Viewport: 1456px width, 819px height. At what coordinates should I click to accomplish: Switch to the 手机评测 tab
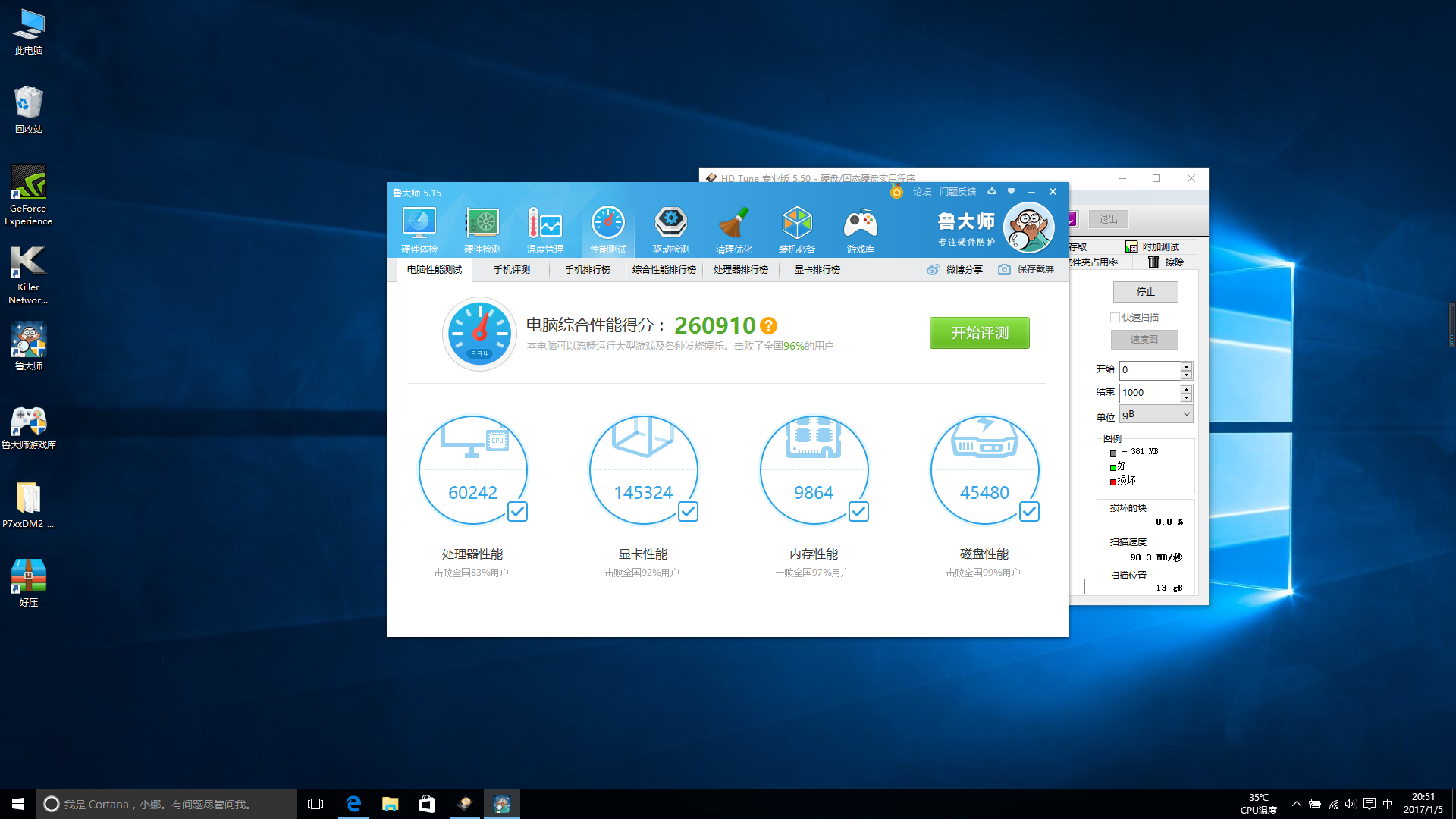512,270
